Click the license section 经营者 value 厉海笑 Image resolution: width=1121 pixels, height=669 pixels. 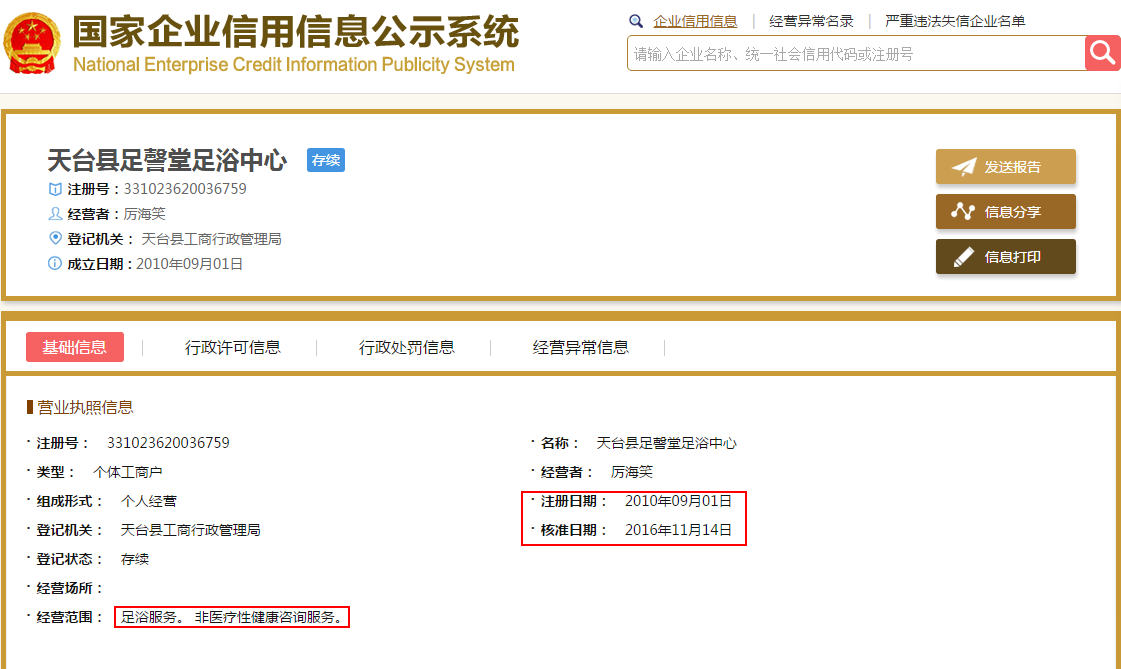pyautogui.click(x=632, y=472)
